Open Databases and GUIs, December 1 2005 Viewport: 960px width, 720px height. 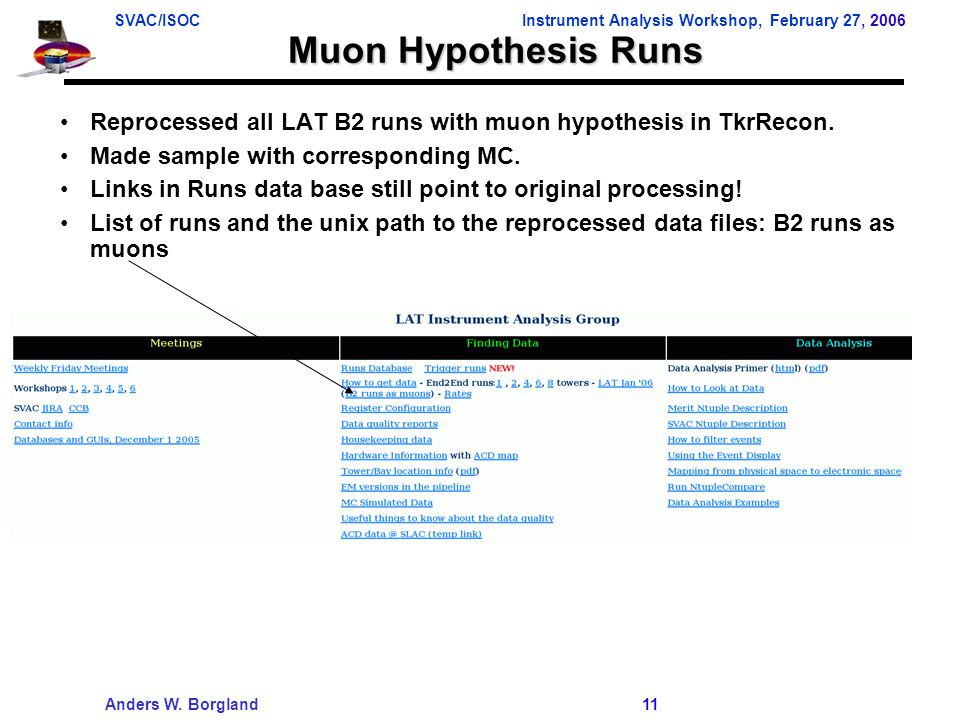107,440
